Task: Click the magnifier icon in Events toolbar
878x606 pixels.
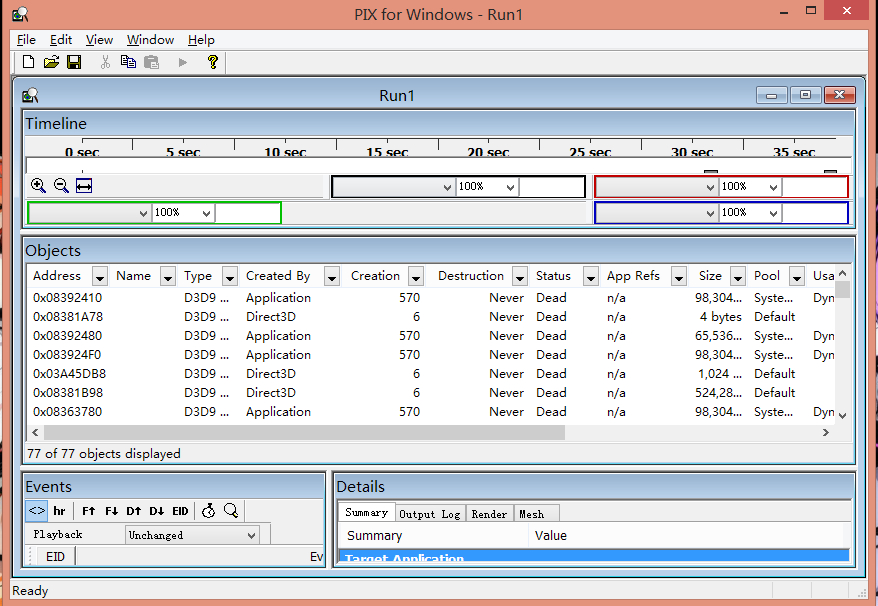Action: (x=231, y=511)
